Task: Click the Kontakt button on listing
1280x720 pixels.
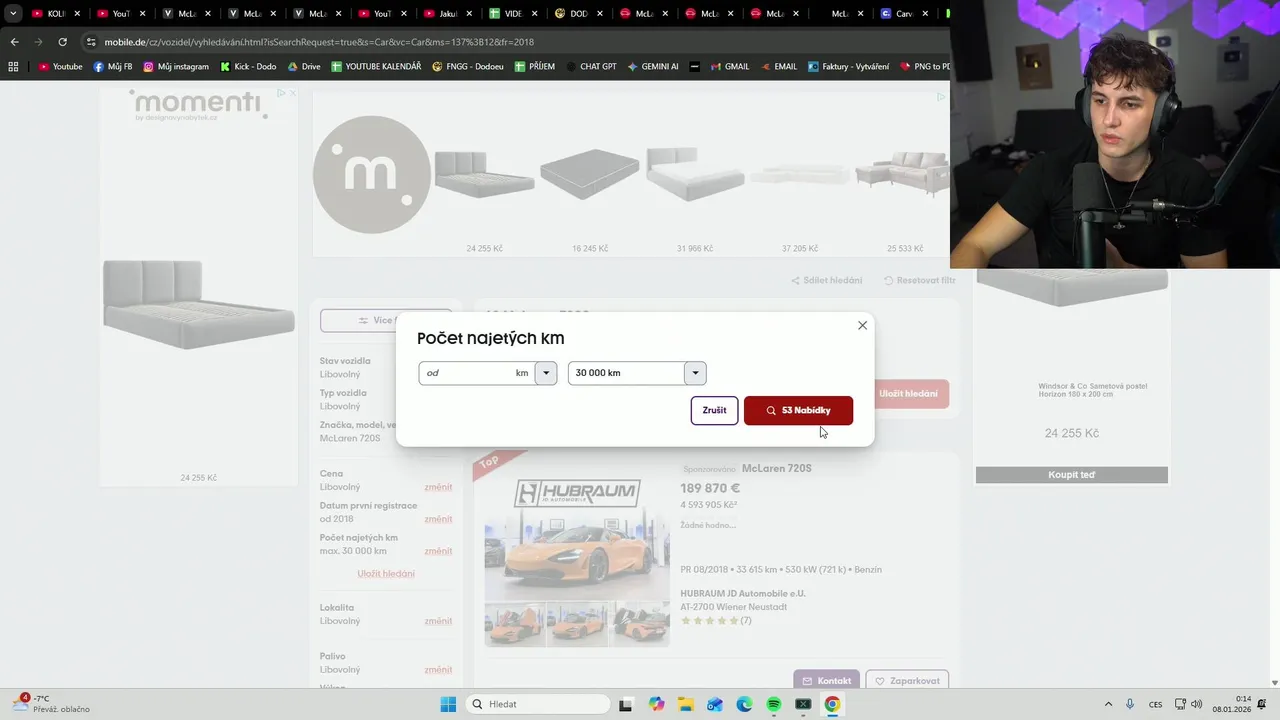Action: [827, 681]
